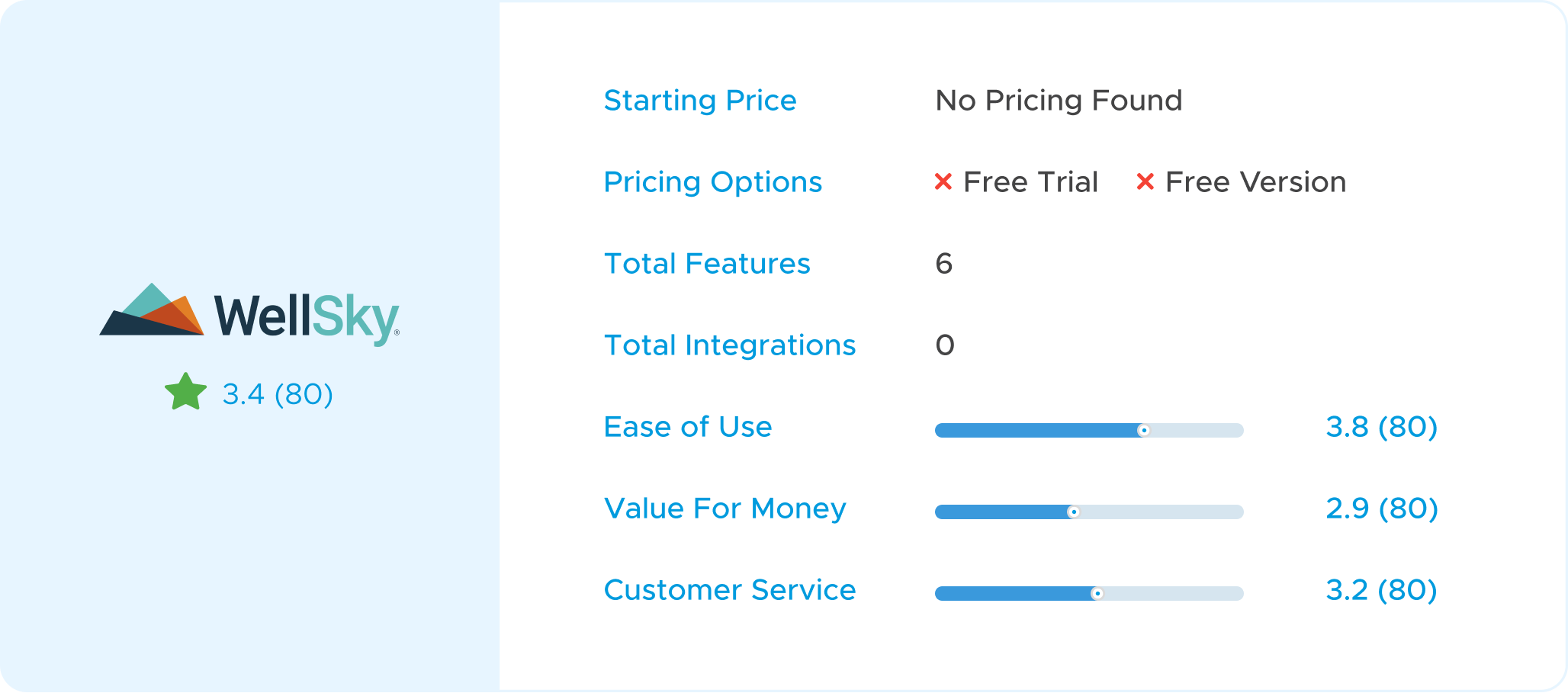Click the green rating star icon
The image size is (1568, 693).
[186, 393]
